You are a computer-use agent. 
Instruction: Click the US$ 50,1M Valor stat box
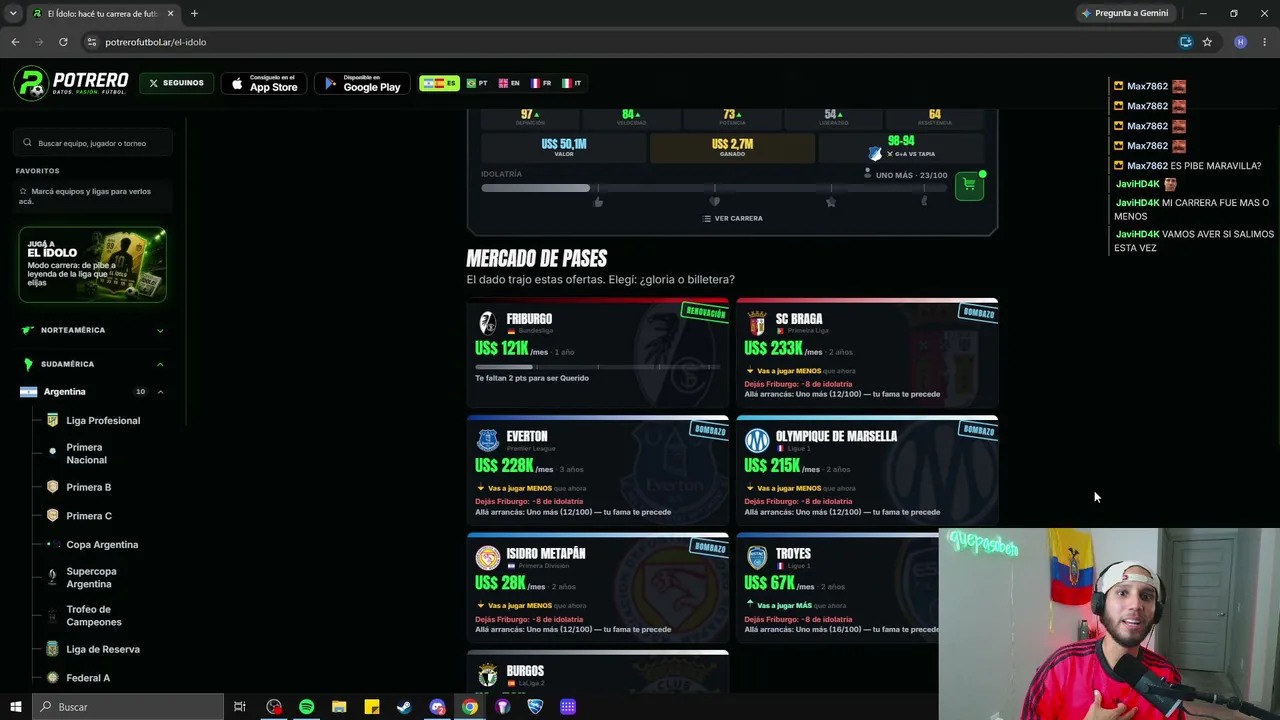click(563, 147)
